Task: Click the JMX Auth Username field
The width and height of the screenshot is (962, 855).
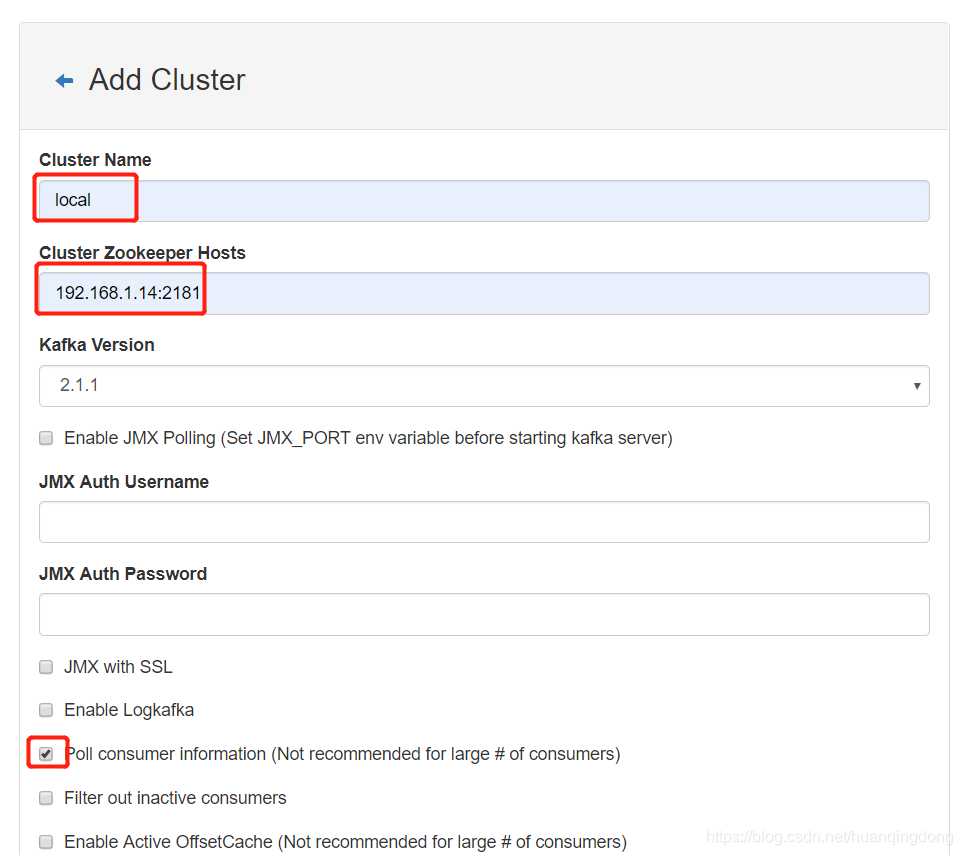Action: (484, 522)
